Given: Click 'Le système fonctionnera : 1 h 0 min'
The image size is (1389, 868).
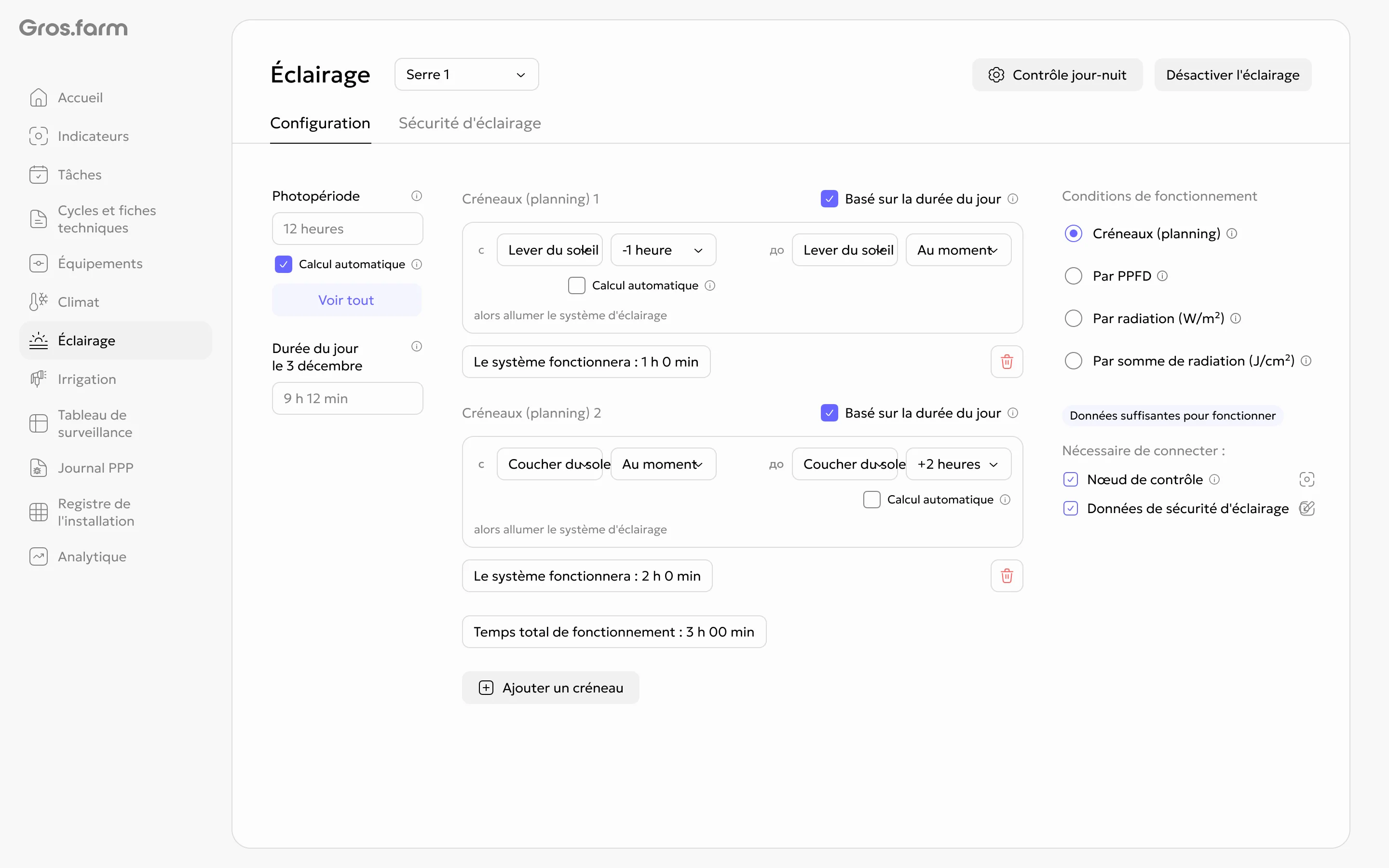Looking at the screenshot, I should [586, 362].
